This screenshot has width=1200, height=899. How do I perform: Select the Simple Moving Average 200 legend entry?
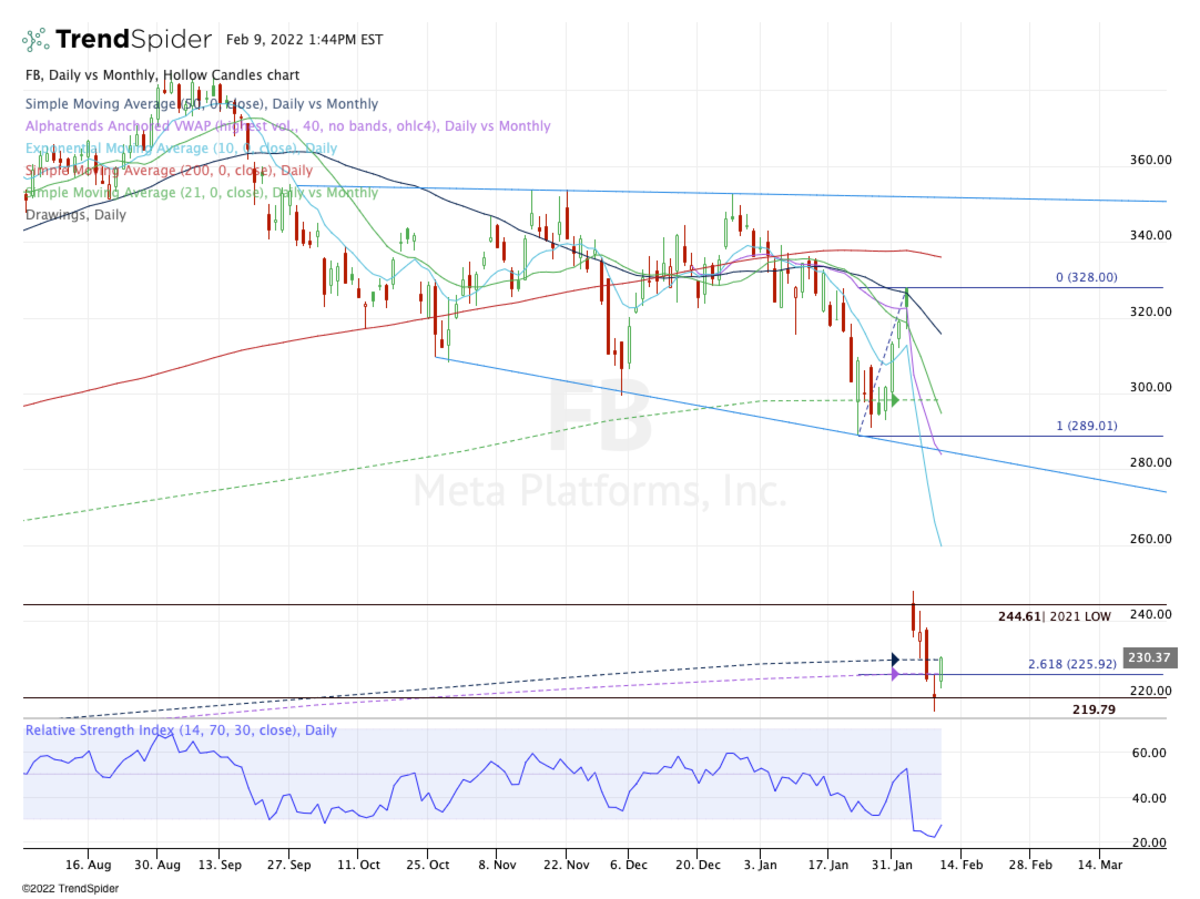[x=169, y=170]
